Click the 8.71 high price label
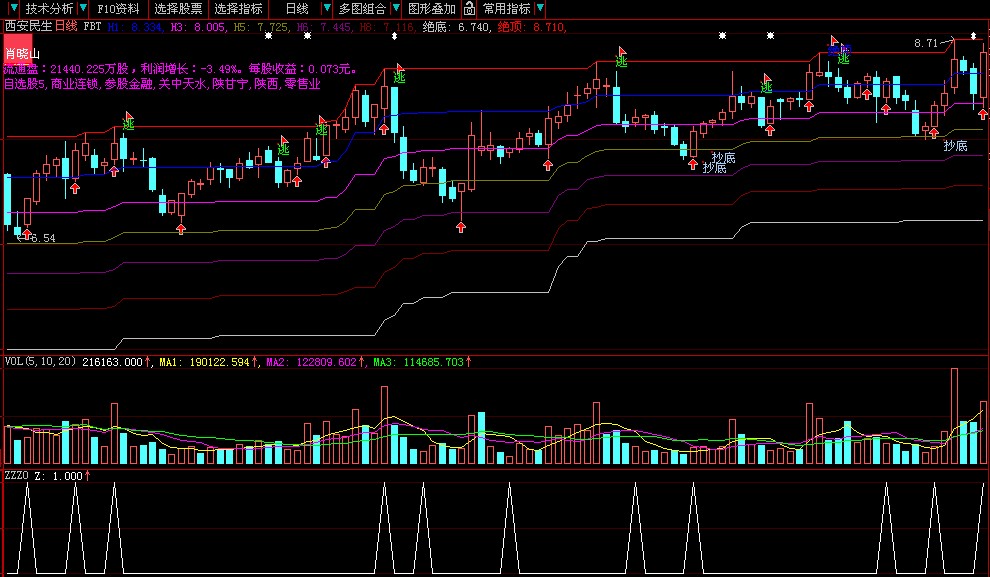The width and height of the screenshot is (990, 577). [925, 43]
